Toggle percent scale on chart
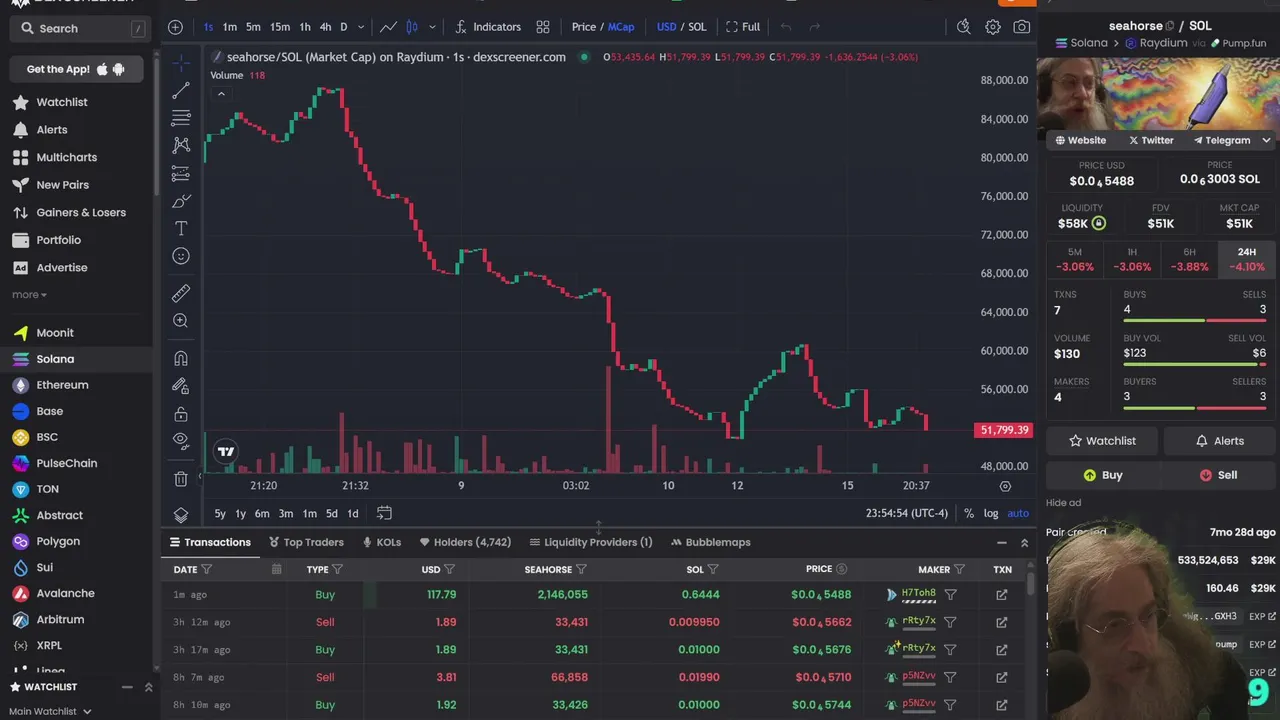Image resolution: width=1280 pixels, height=720 pixels. pyautogui.click(x=969, y=513)
